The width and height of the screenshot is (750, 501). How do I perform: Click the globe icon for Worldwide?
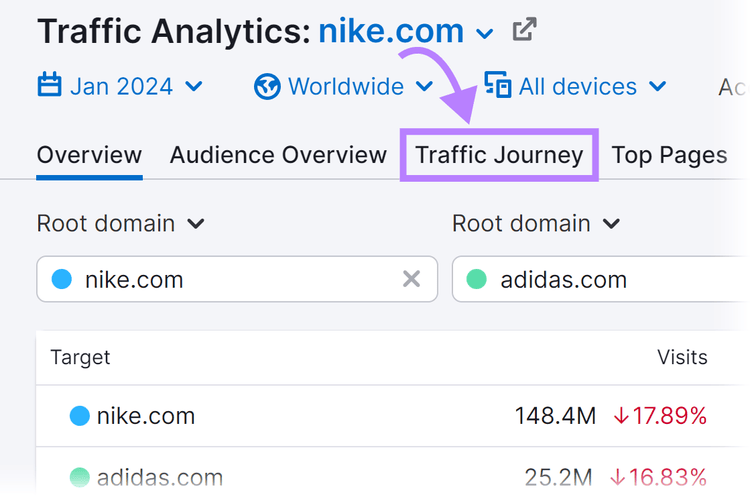(x=267, y=87)
